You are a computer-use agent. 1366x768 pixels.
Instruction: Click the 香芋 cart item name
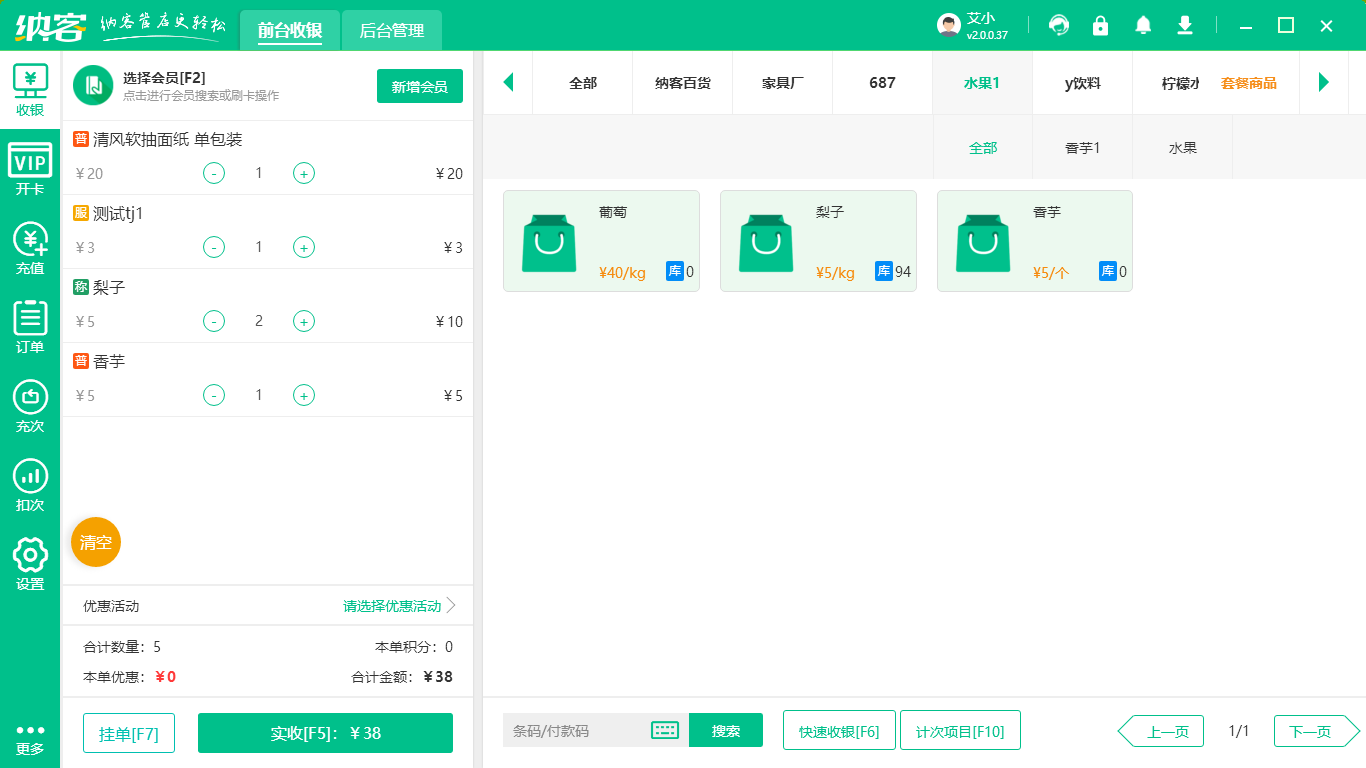(109, 361)
